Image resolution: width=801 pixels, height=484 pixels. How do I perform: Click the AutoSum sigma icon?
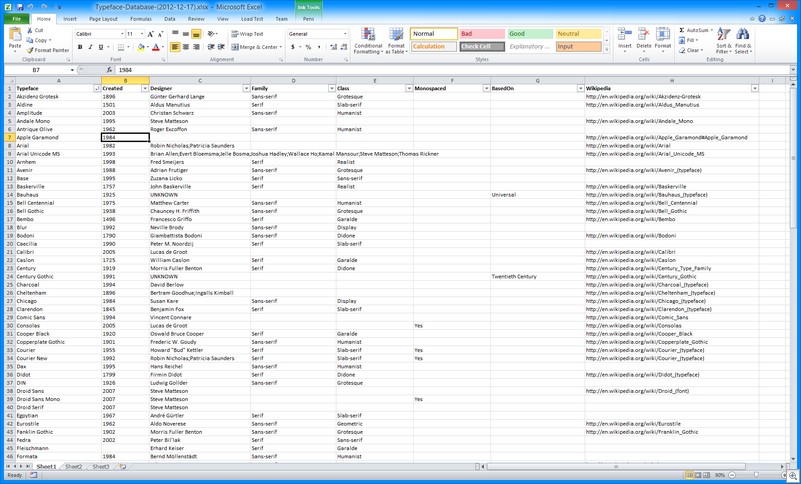(683, 30)
